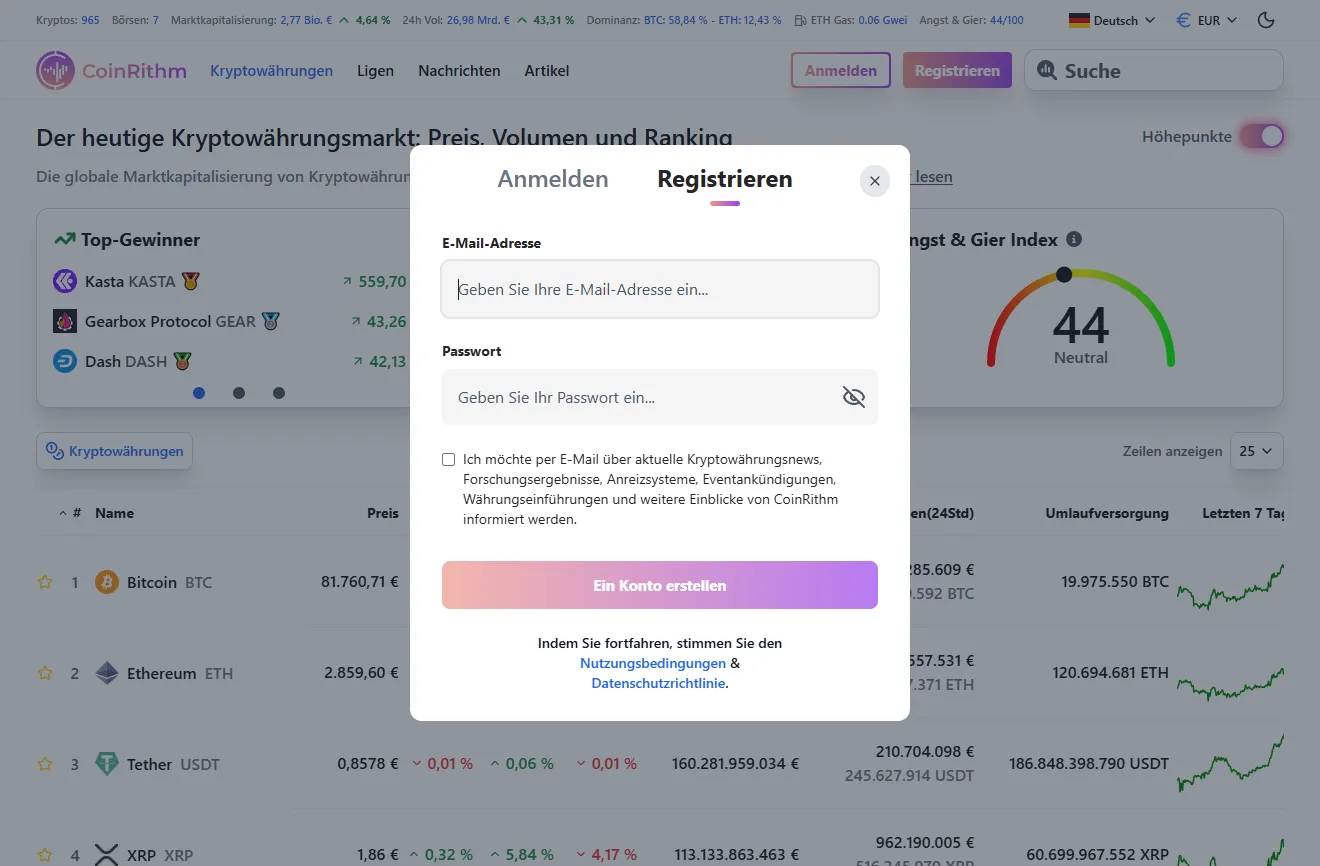The height and width of the screenshot is (866, 1320).
Task: Open the Zeilen anzeigen 25 dropdown
Action: [x=1257, y=451]
